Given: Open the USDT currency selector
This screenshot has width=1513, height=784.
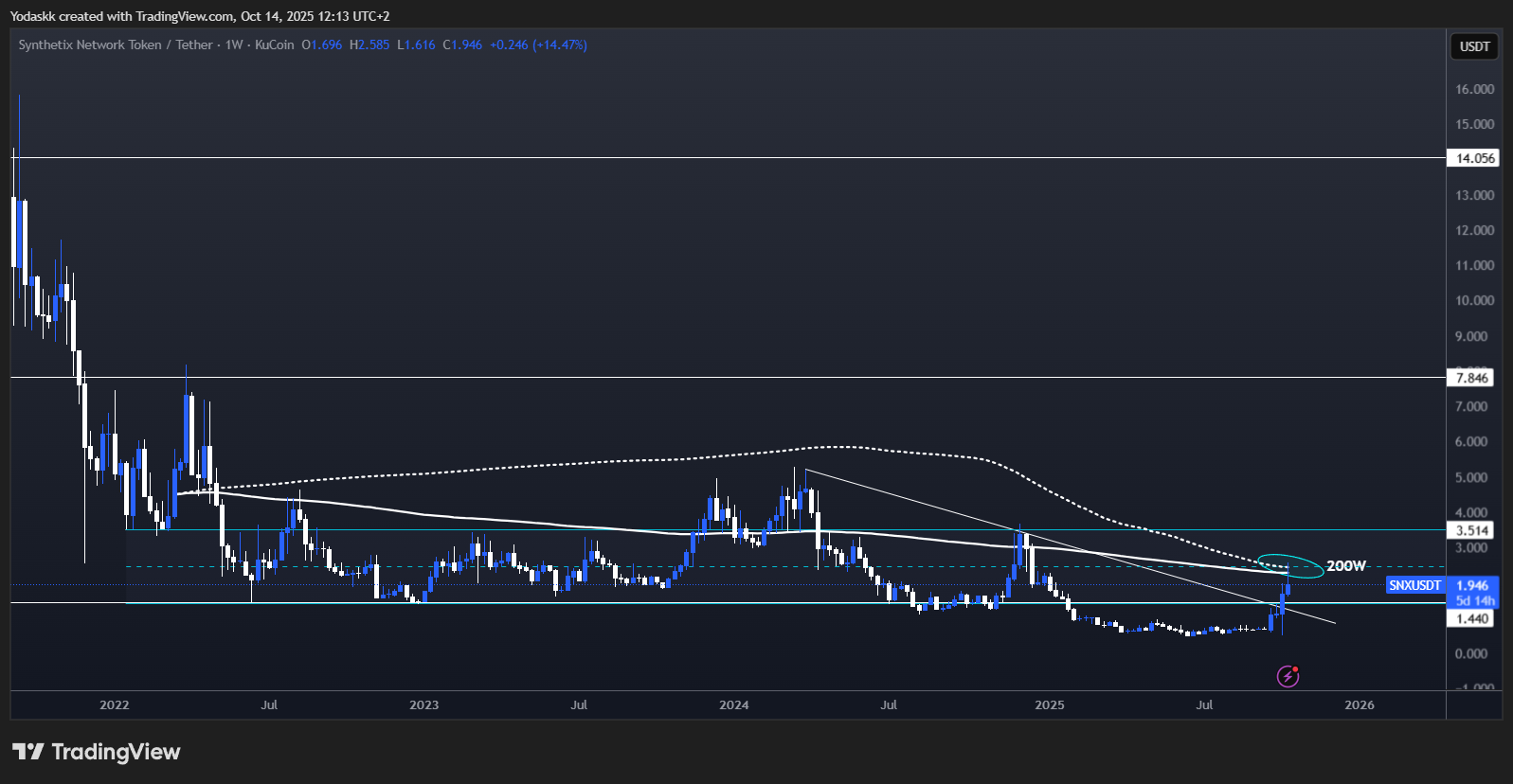Looking at the screenshot, I should (x=1473, y=46).
